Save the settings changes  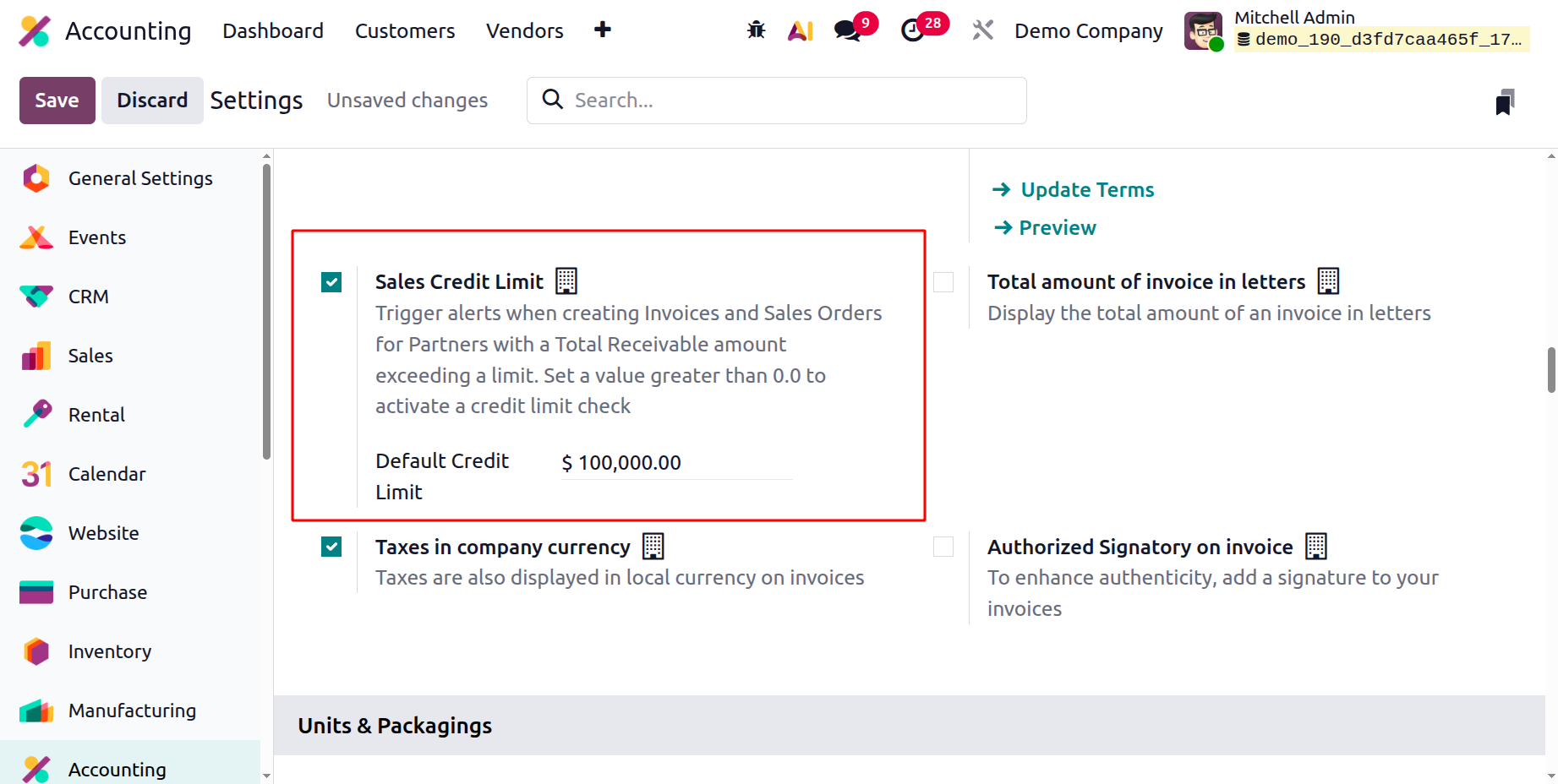click(x=57, y=101)
